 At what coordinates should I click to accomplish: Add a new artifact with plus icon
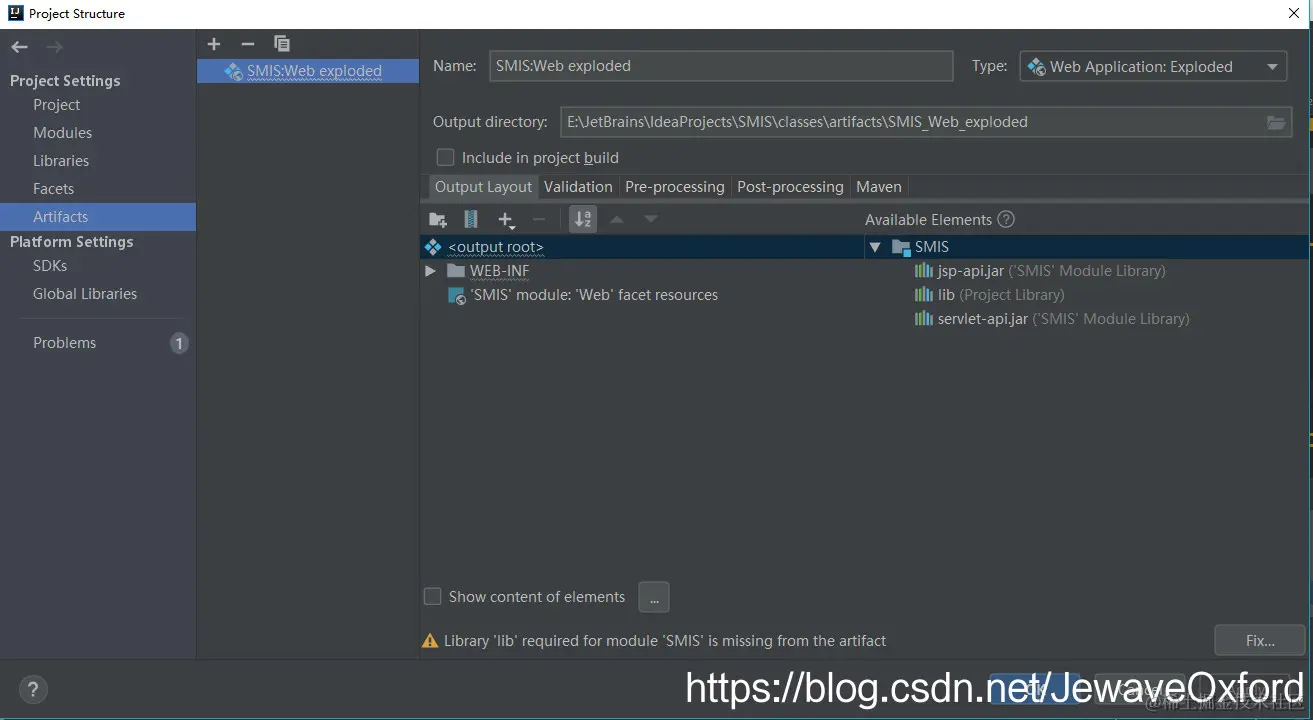214,44
